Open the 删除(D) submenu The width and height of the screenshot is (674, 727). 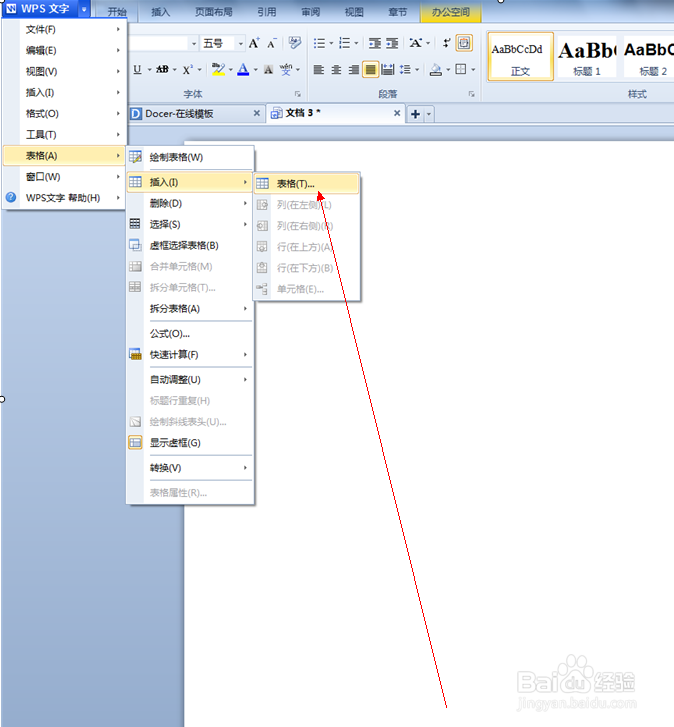coord(191,203)
